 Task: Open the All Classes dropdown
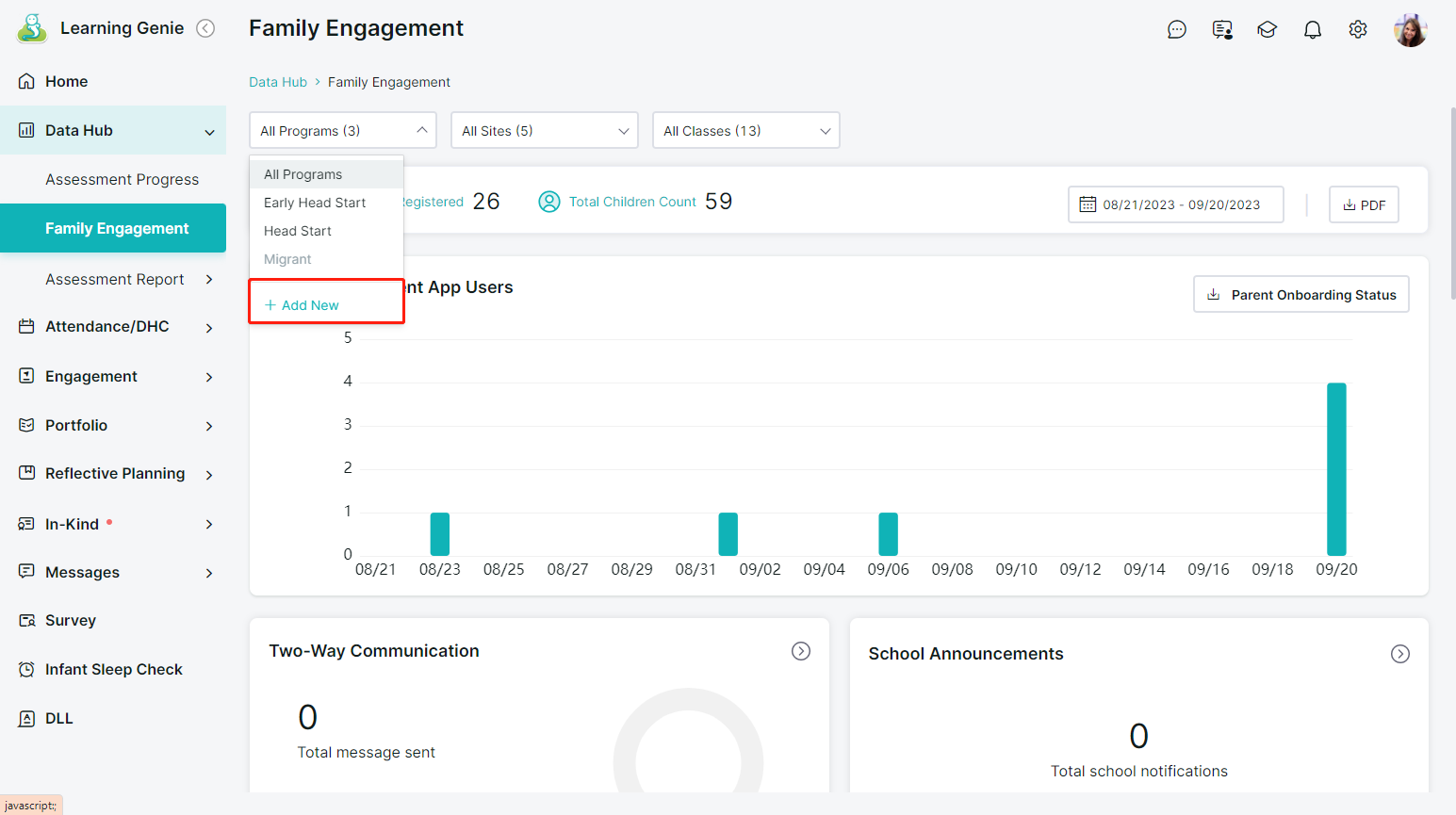(745, 131)
